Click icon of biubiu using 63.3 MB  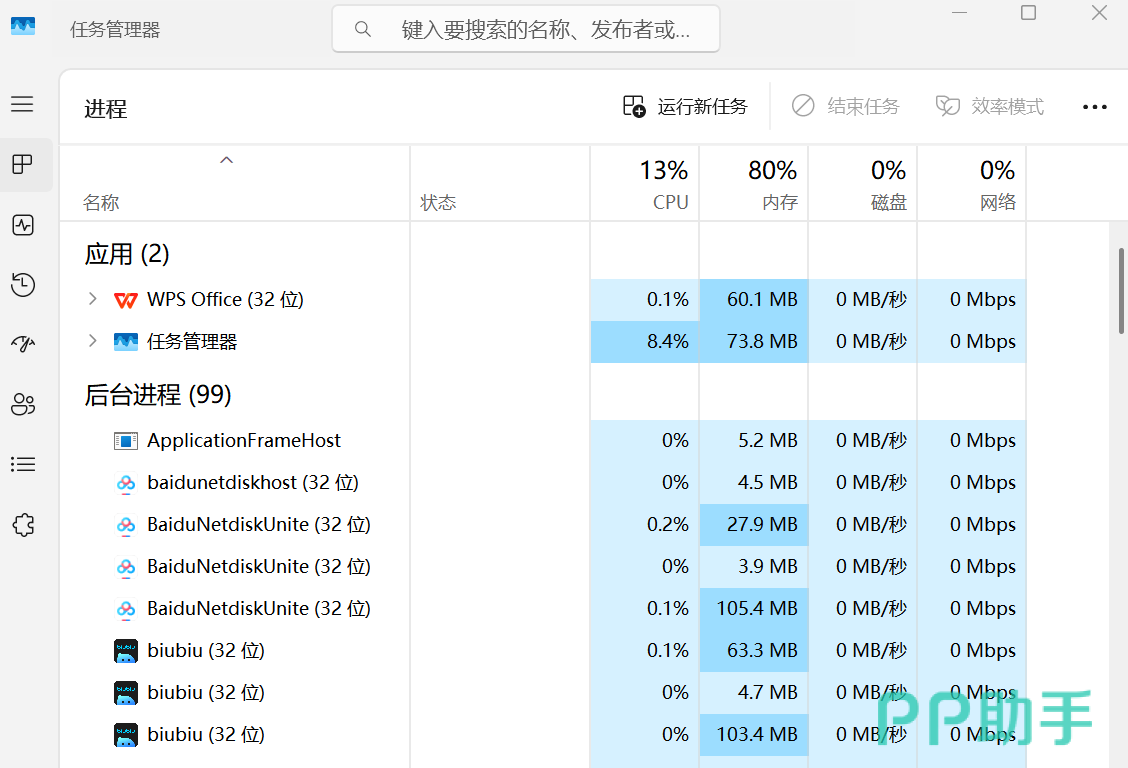[x=126, y=651]
